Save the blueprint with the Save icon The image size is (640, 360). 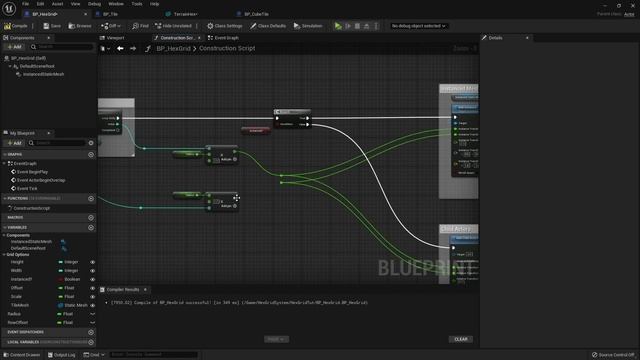52,26
